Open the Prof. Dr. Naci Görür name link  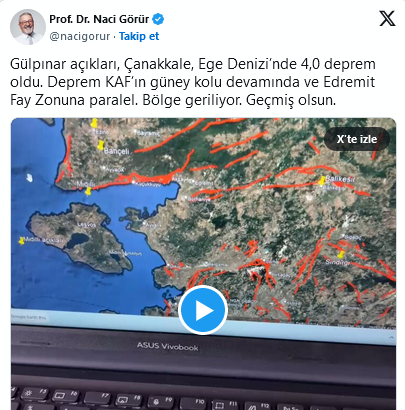click(99, 19)
